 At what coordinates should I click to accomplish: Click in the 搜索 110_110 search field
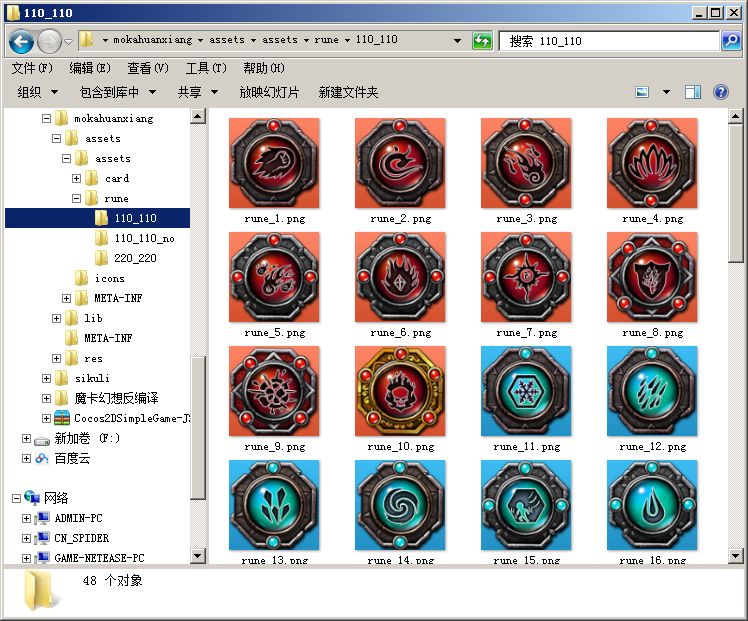pos(609,41)
